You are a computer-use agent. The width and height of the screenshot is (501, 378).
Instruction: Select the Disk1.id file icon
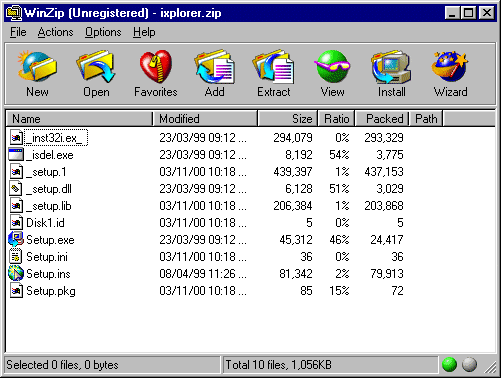(16, 223)
